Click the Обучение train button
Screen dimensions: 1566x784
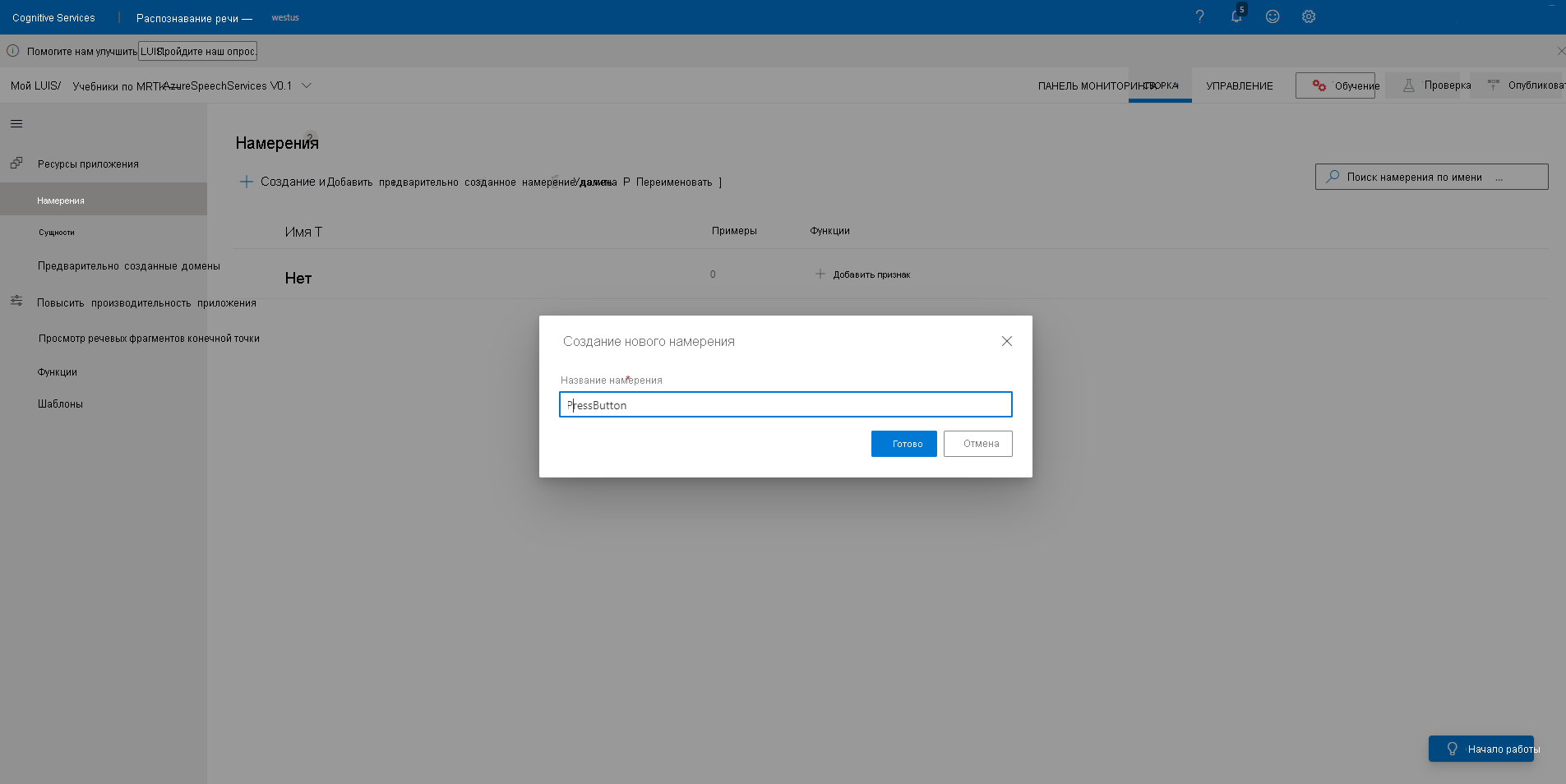click(x=1335, y=85)
